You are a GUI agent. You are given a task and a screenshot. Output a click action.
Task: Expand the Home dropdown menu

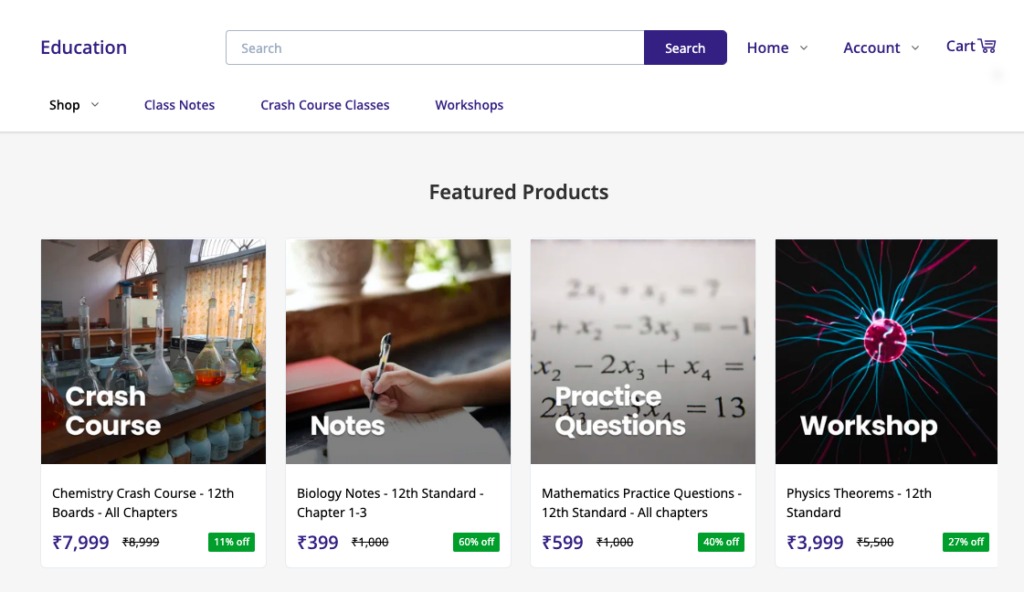tap(777, 48)
